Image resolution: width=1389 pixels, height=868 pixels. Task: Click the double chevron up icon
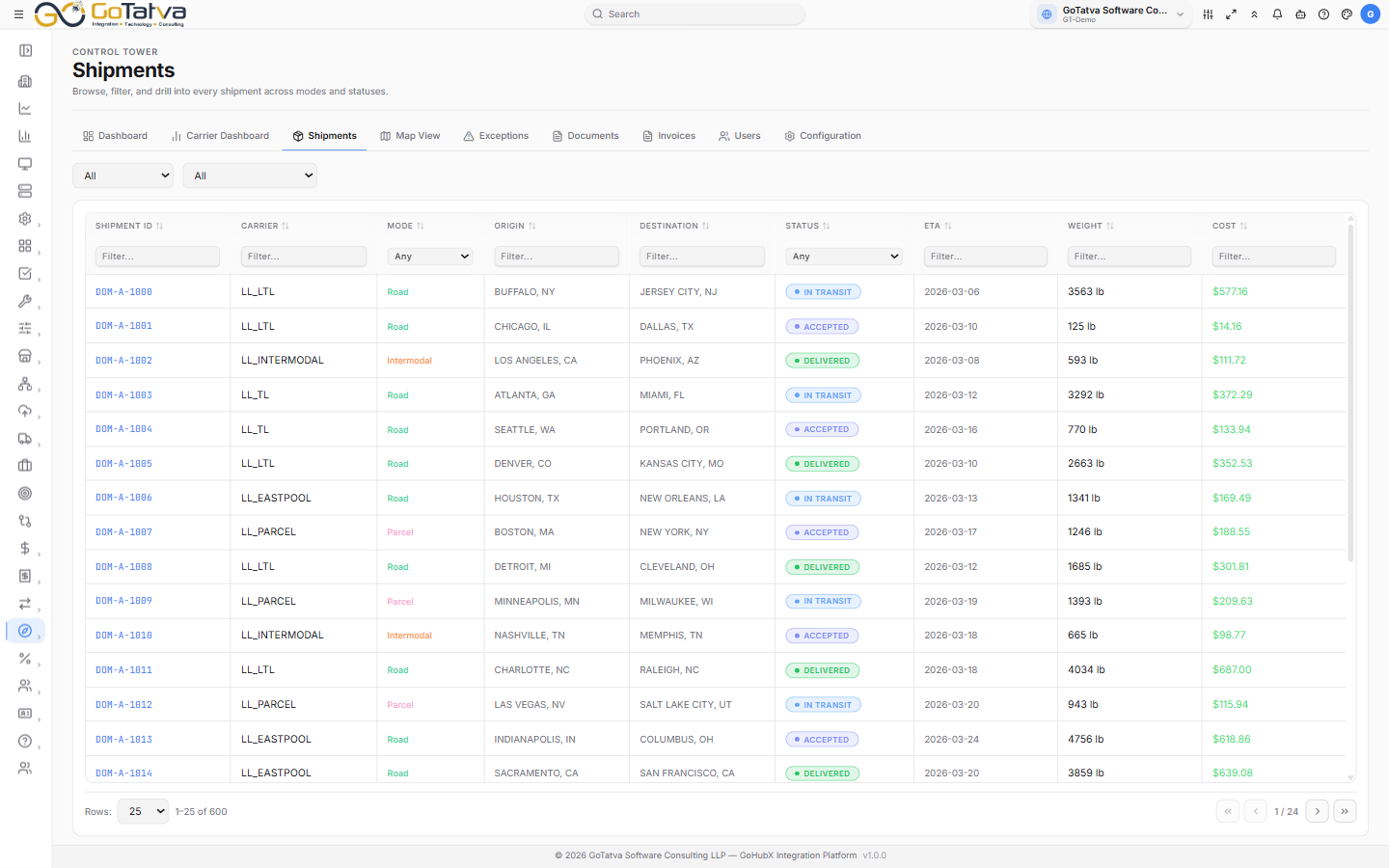pyautogui.click(x=1254, y=14)
